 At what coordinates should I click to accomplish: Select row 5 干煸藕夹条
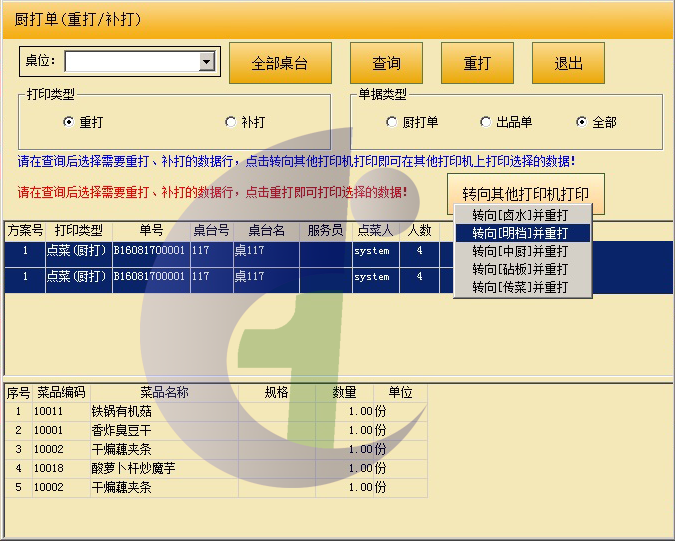pyautogui.click(x=216, y=487)
